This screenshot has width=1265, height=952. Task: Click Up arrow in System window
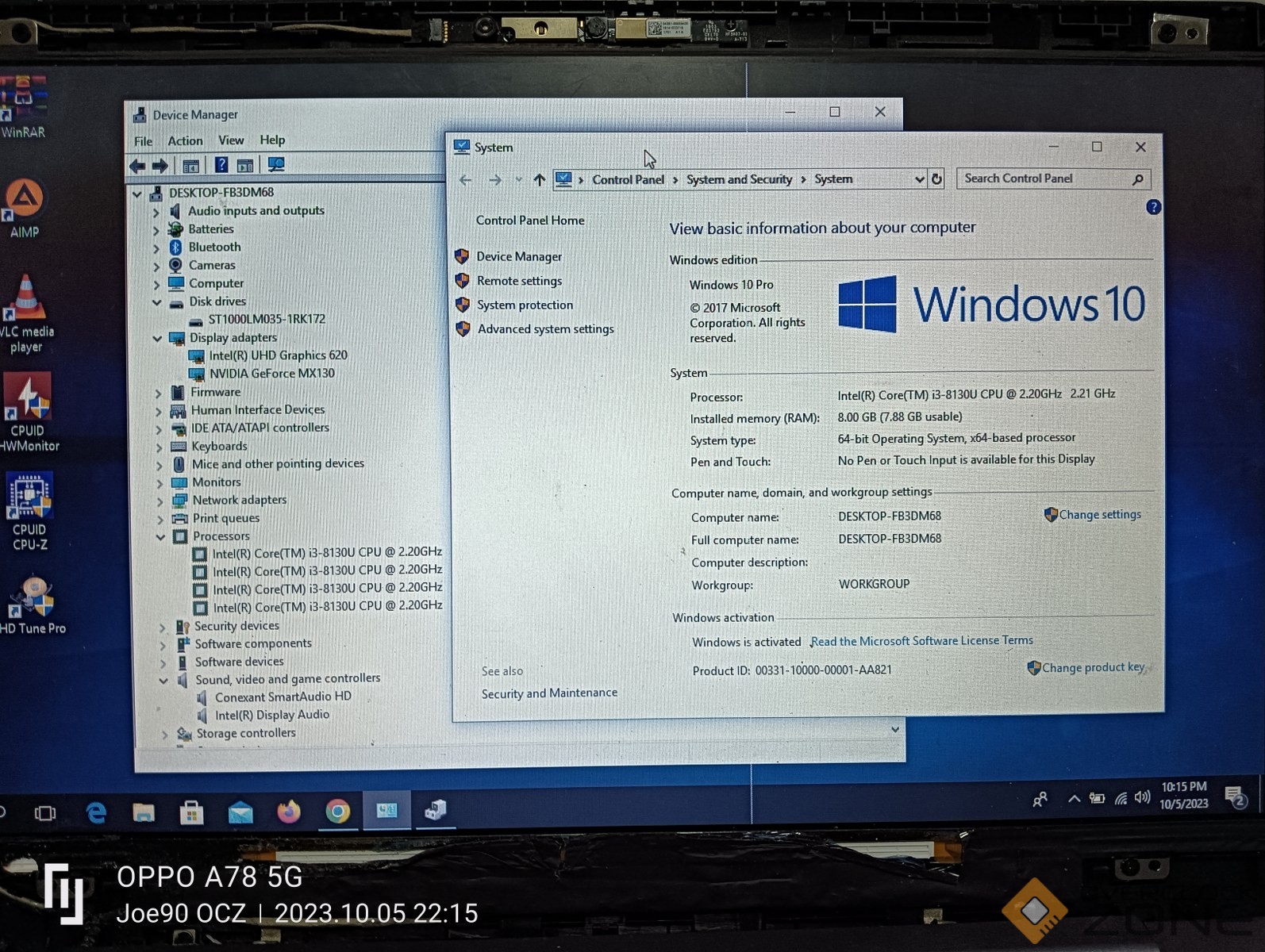coord(540,180)
